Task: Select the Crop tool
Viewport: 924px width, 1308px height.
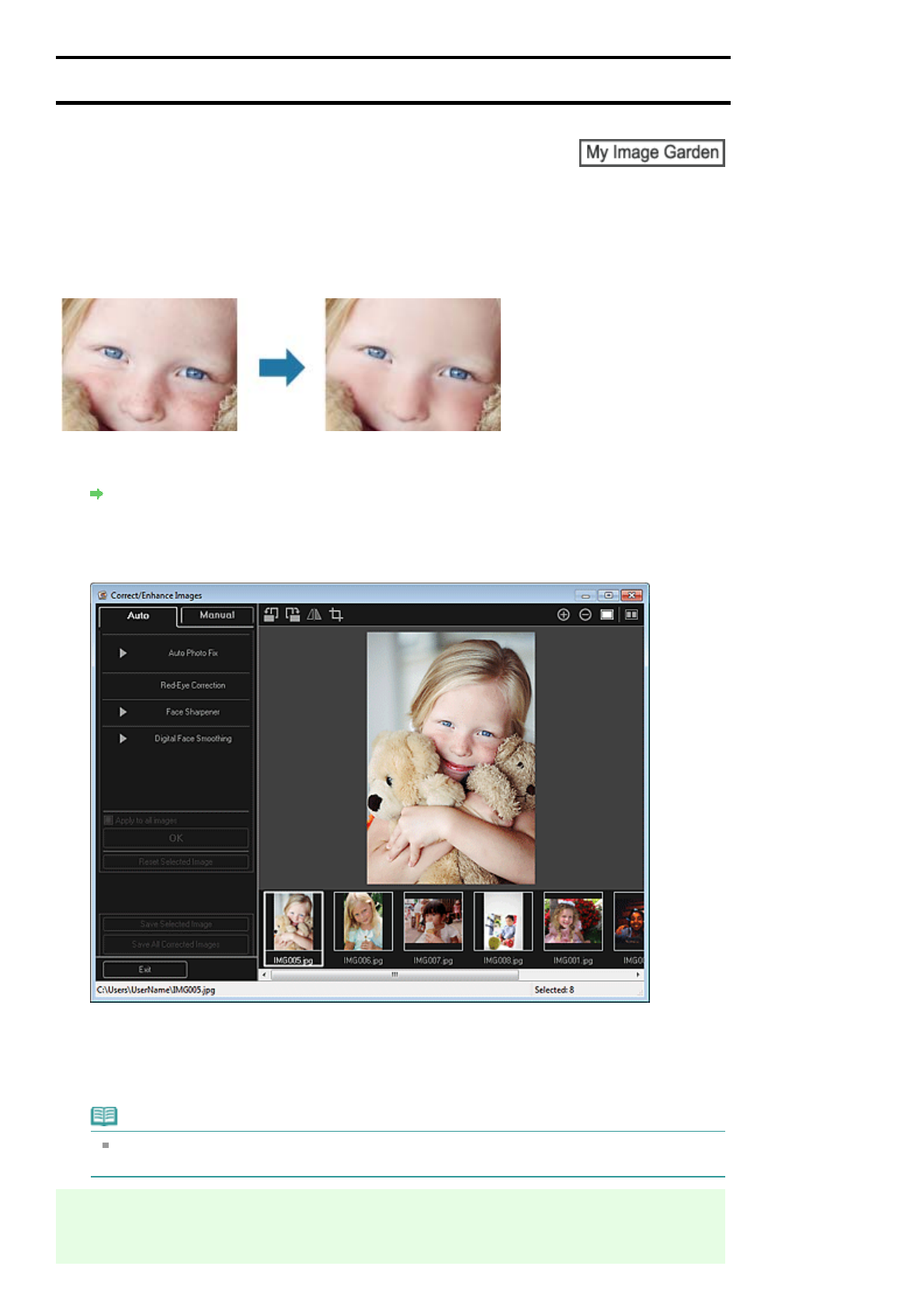Action: 336,614
